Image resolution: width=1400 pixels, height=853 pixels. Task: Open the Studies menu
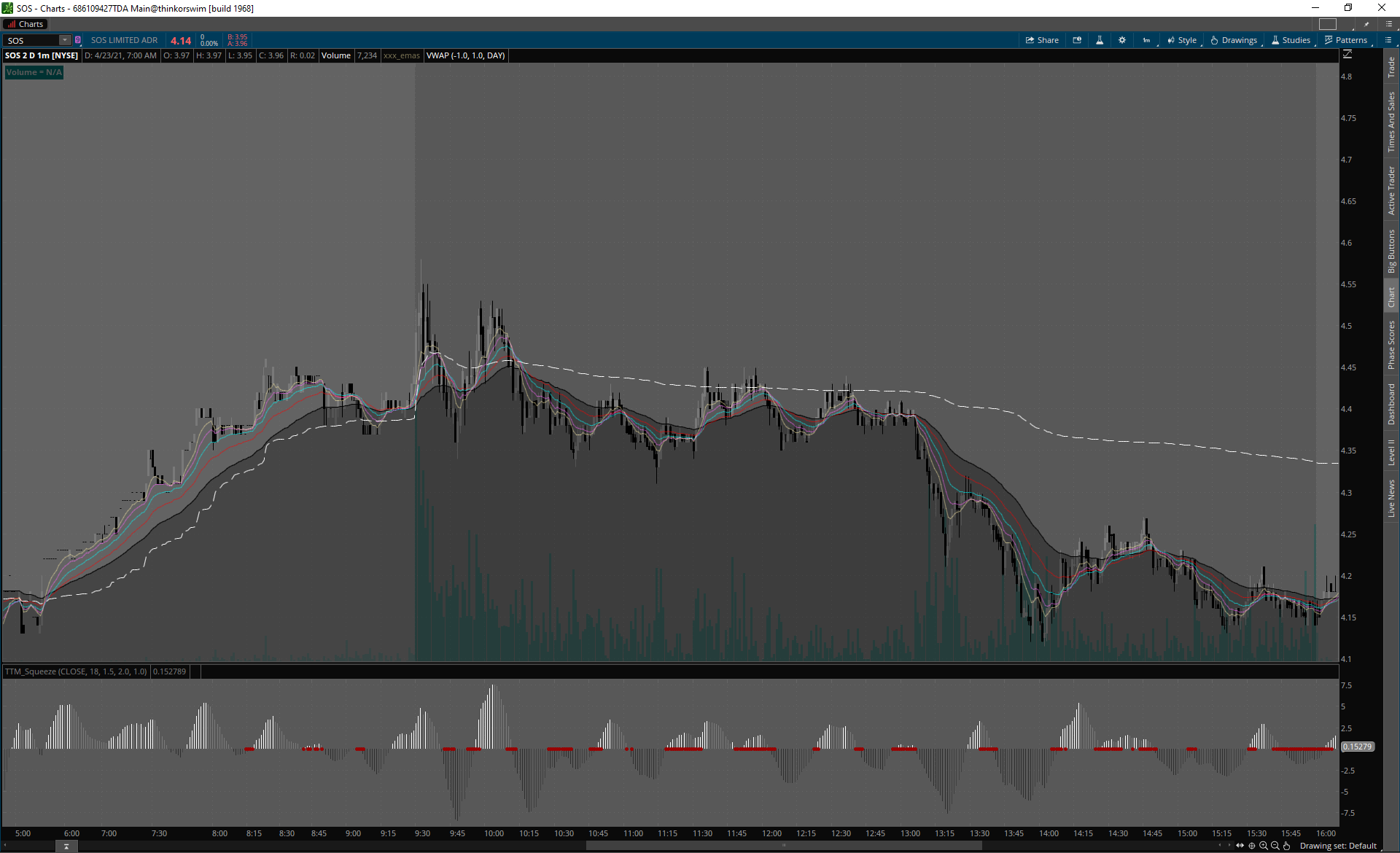click(x=1291, y=40)
